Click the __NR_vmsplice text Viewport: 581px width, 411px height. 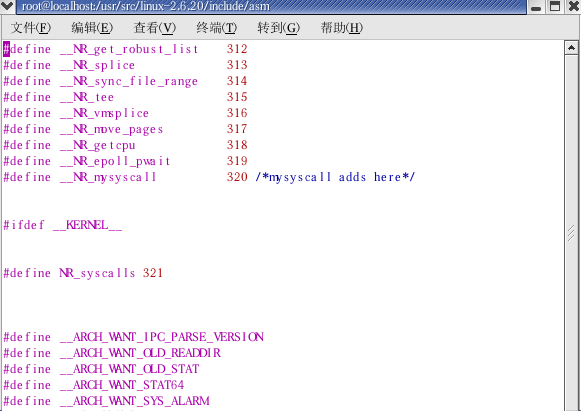coord(104,113)
